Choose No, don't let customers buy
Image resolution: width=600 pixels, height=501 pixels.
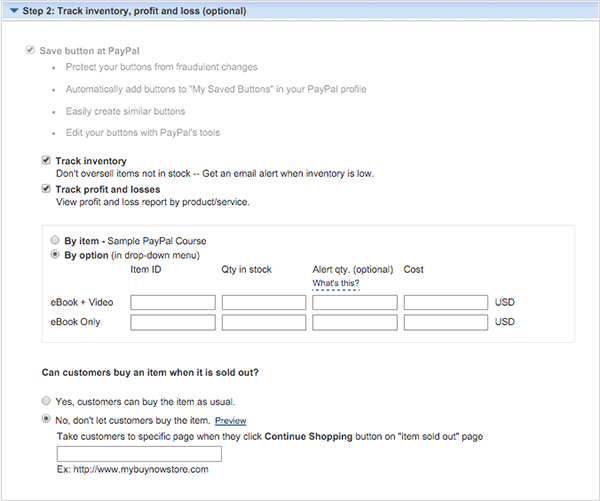coord(46,419)
